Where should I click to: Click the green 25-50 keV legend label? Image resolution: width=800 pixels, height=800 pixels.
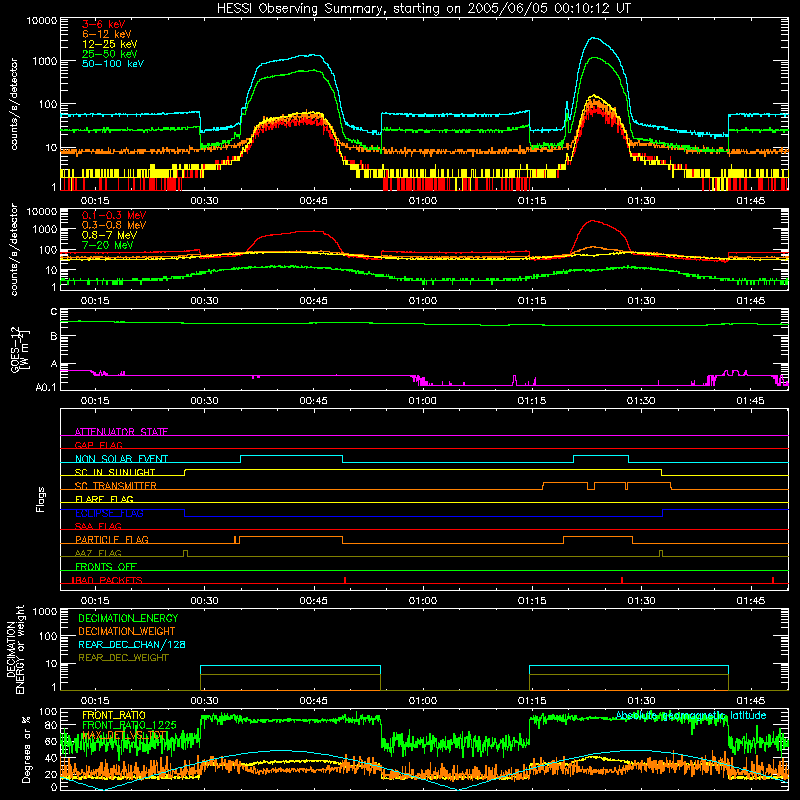[109, 54]
